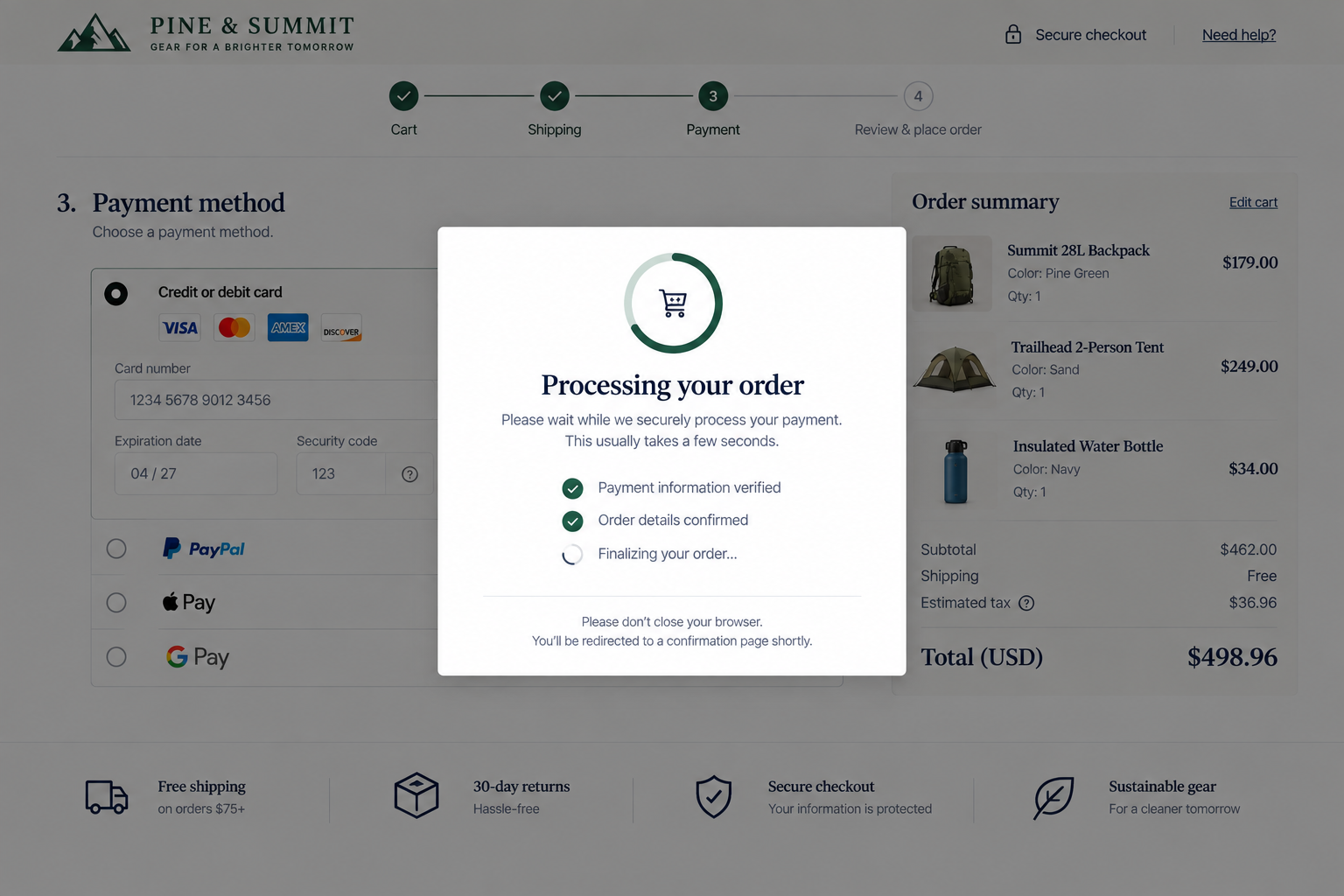The image size is (1344, 896).
Task: Click the Discover card icon
Action: coord(341,327)
